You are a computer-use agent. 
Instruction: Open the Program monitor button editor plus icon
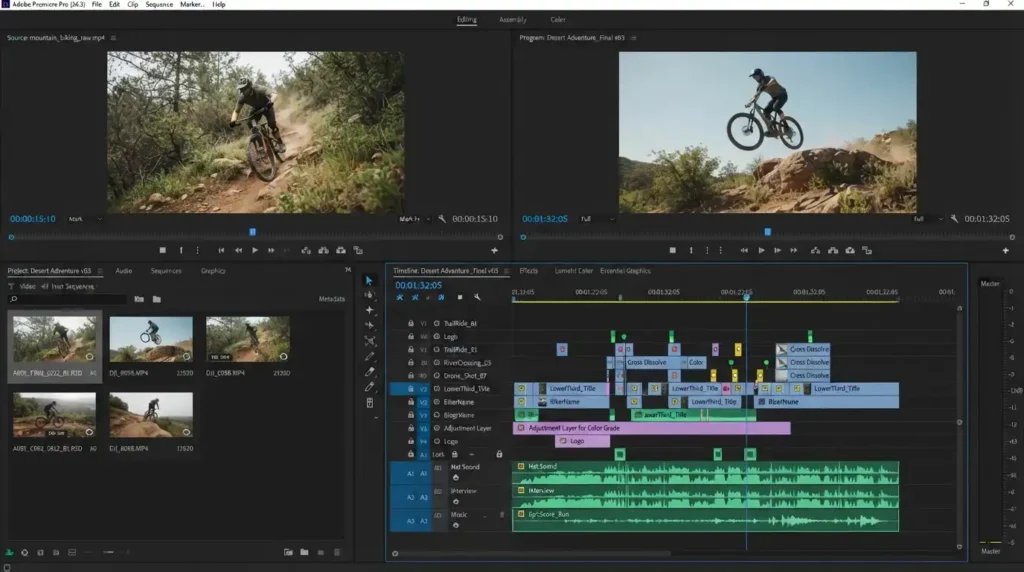point(1006,250)
